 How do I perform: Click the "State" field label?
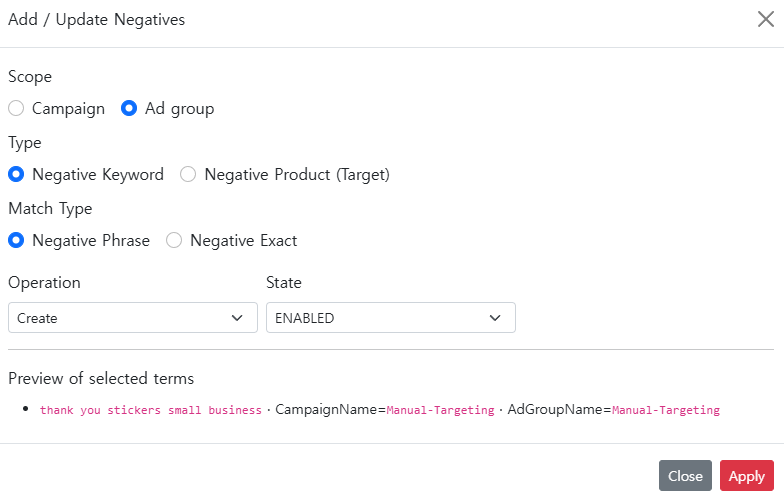click(284, 283)
